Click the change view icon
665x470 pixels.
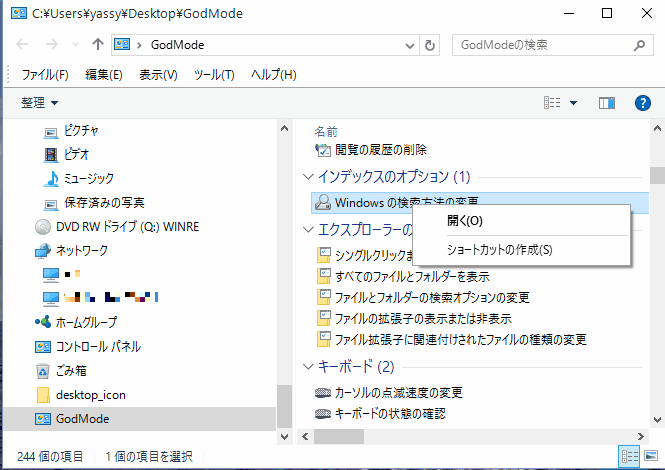(552, 103)
